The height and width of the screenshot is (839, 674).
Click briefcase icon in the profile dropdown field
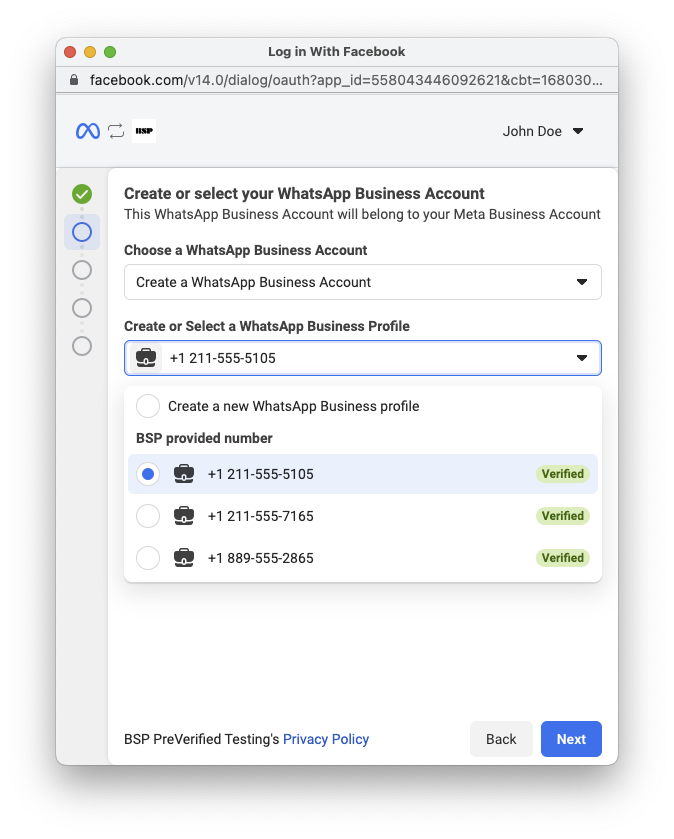point(146,358)
